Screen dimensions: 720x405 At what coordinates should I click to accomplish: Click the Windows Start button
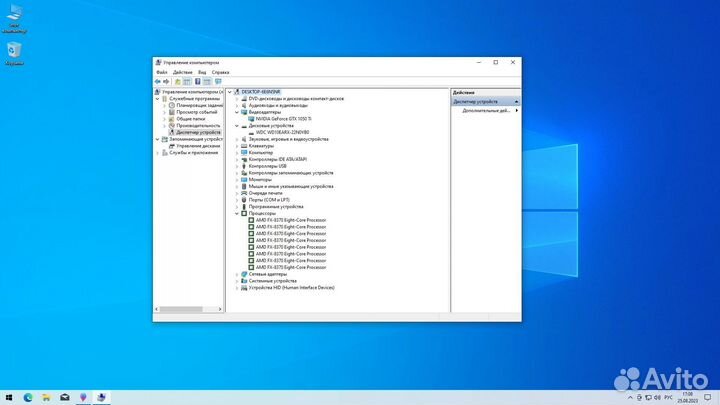point(10,397)
